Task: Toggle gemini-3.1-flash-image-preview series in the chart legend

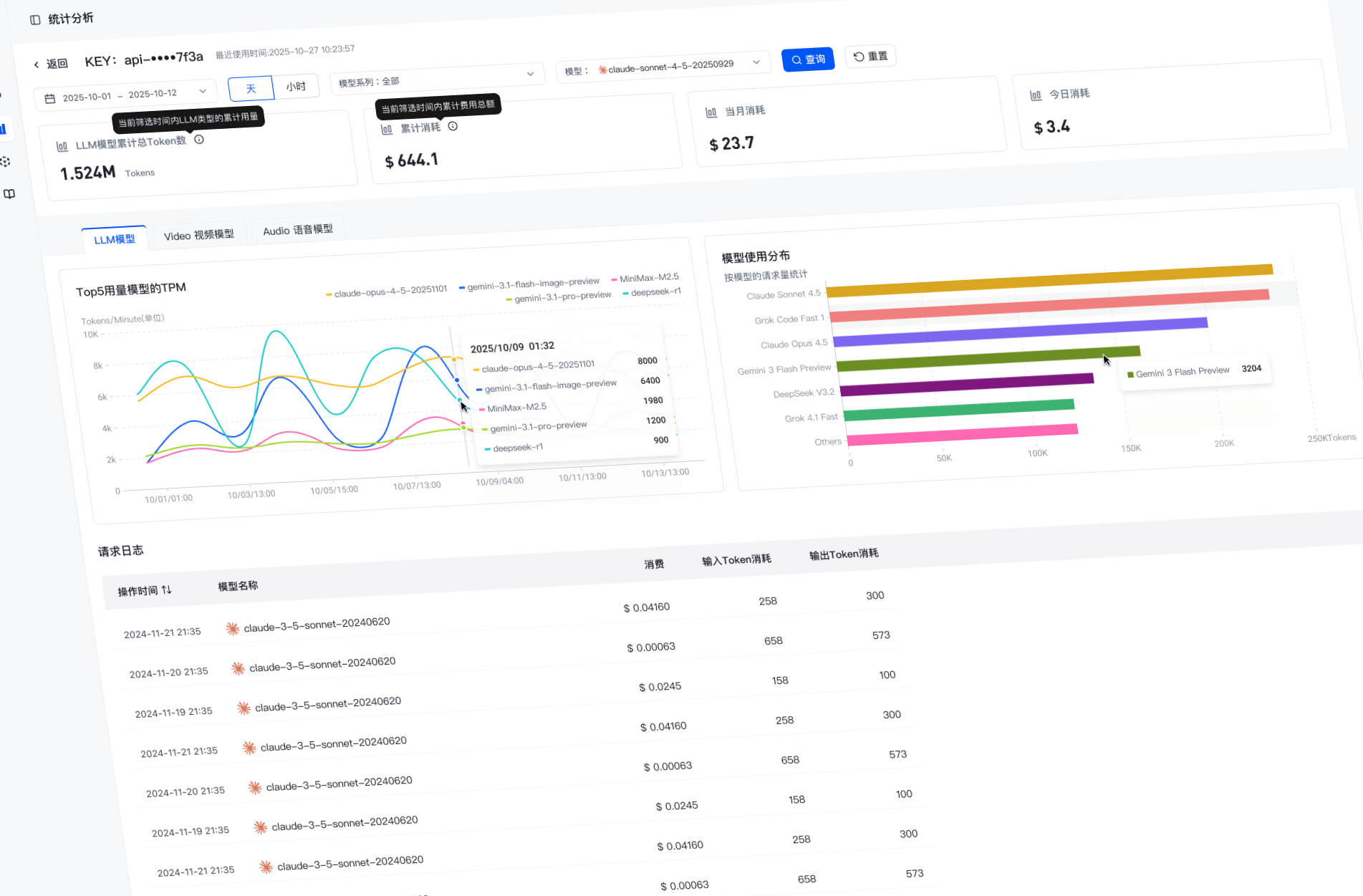Action: click(x=529, y=284)
